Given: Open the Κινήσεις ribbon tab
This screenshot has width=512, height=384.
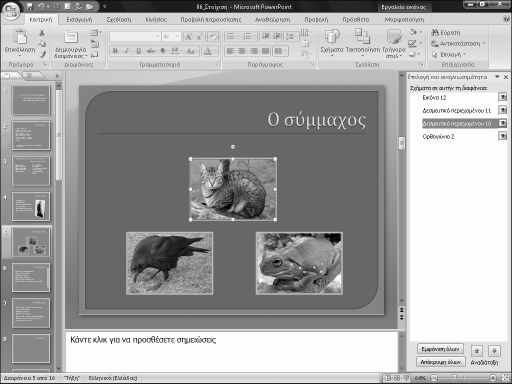Looking at the screenshot, I should coord(156,20).
